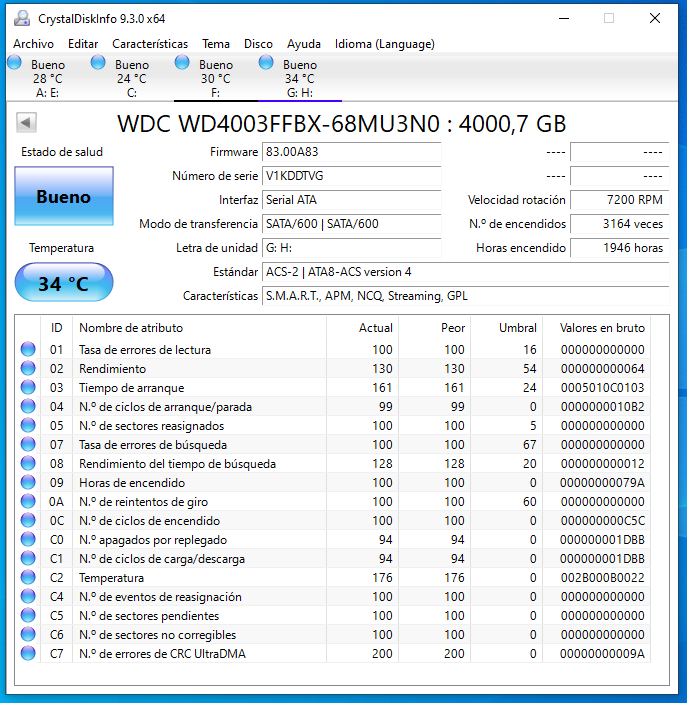This screenshot has width=687, height=703.
Task: Open the Características menu
Action: (x=150, y=44)
